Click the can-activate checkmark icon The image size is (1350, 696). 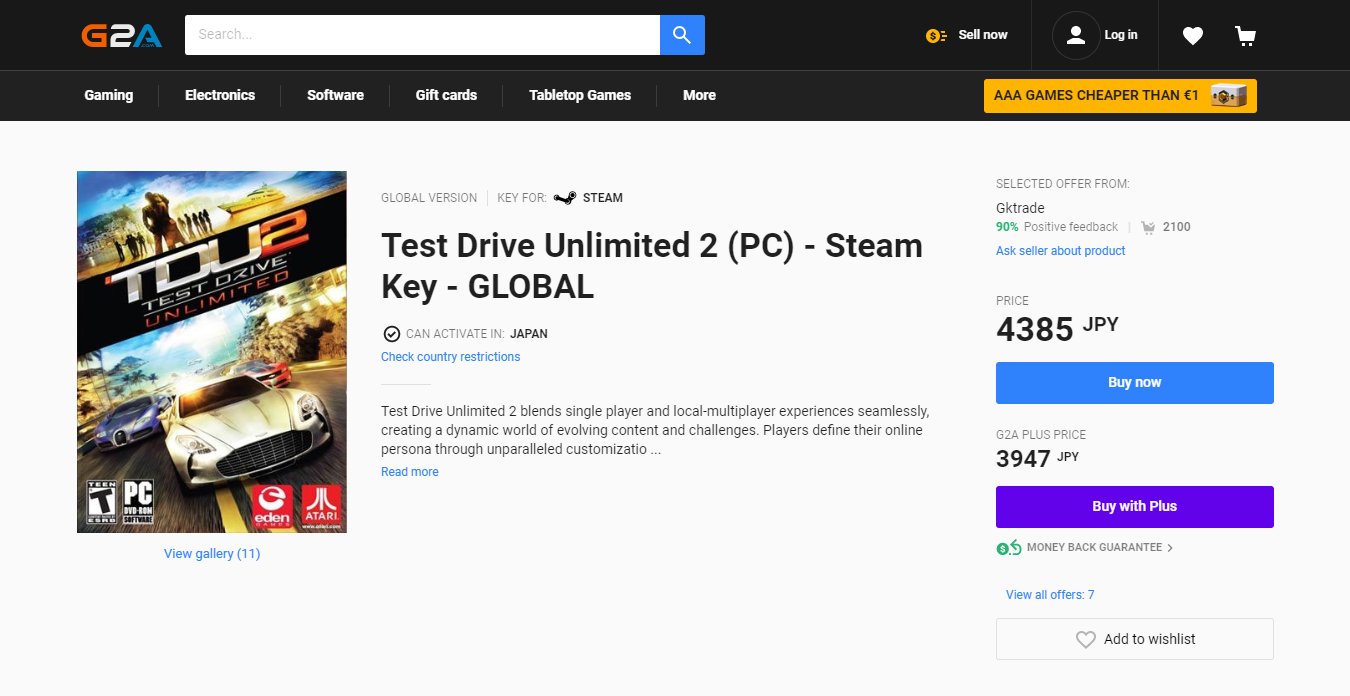[391, 334]
